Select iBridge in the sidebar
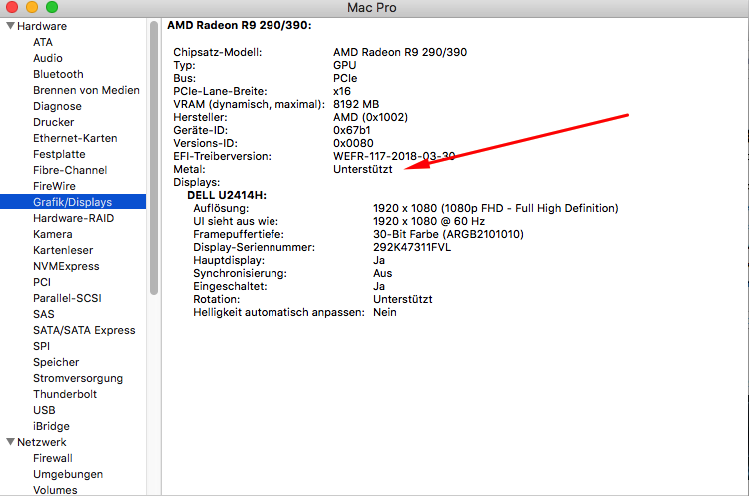This screenshot has width=749, height=496. [x=51, y=426]
